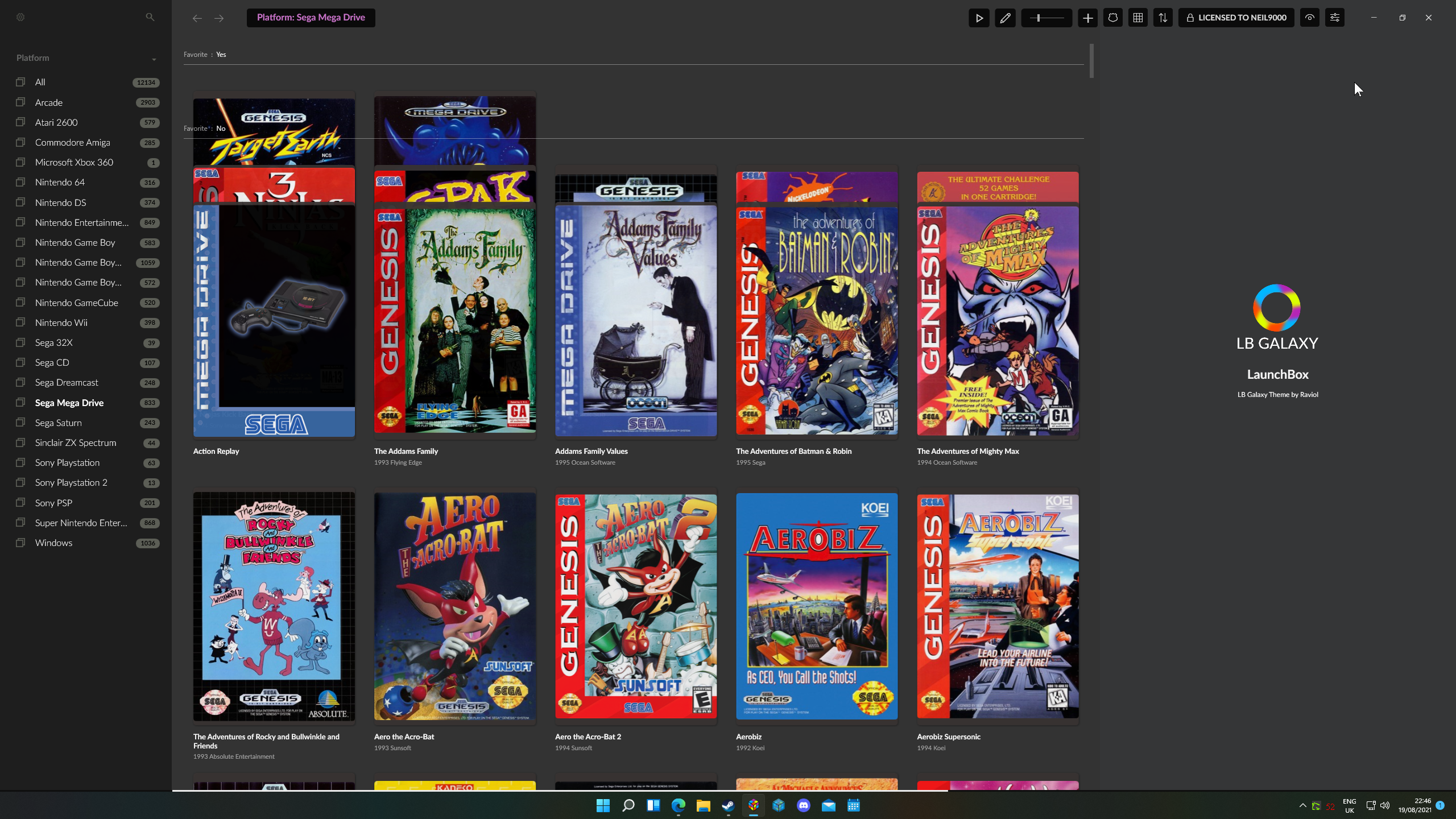
Task: Open Discord from the taskbar
Action: coord(803,805)
